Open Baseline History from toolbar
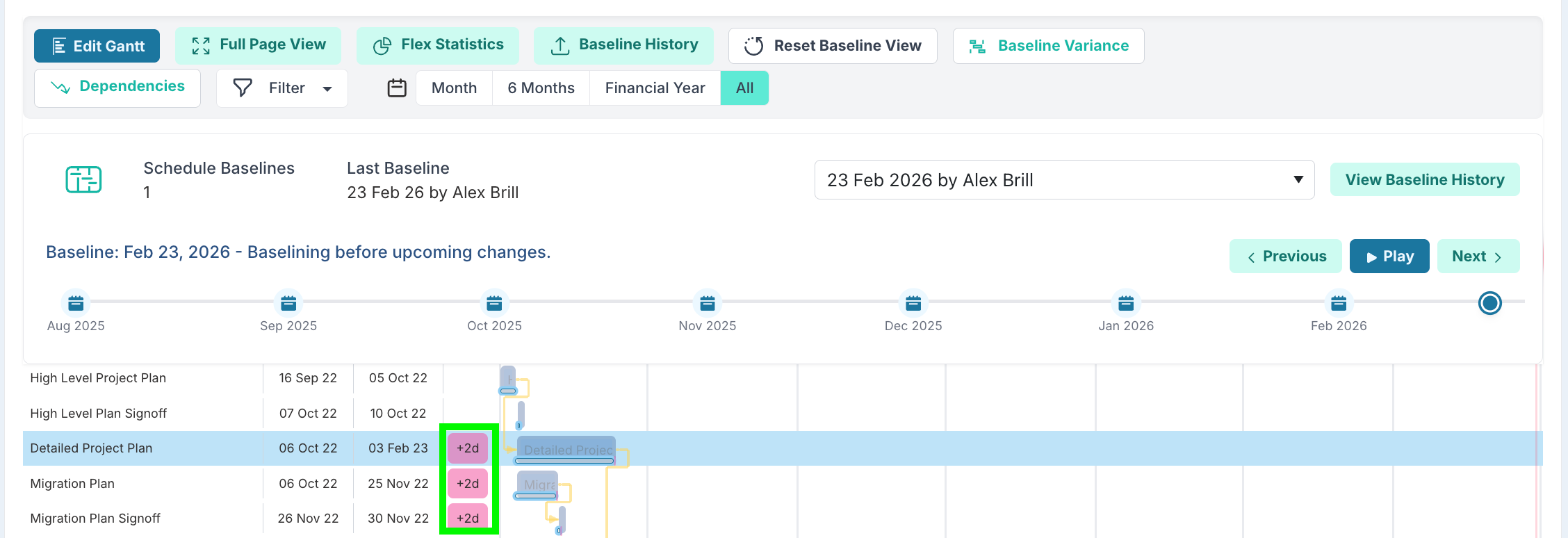The height and width of the screenshot is (538, 1568). coord(623,45)
